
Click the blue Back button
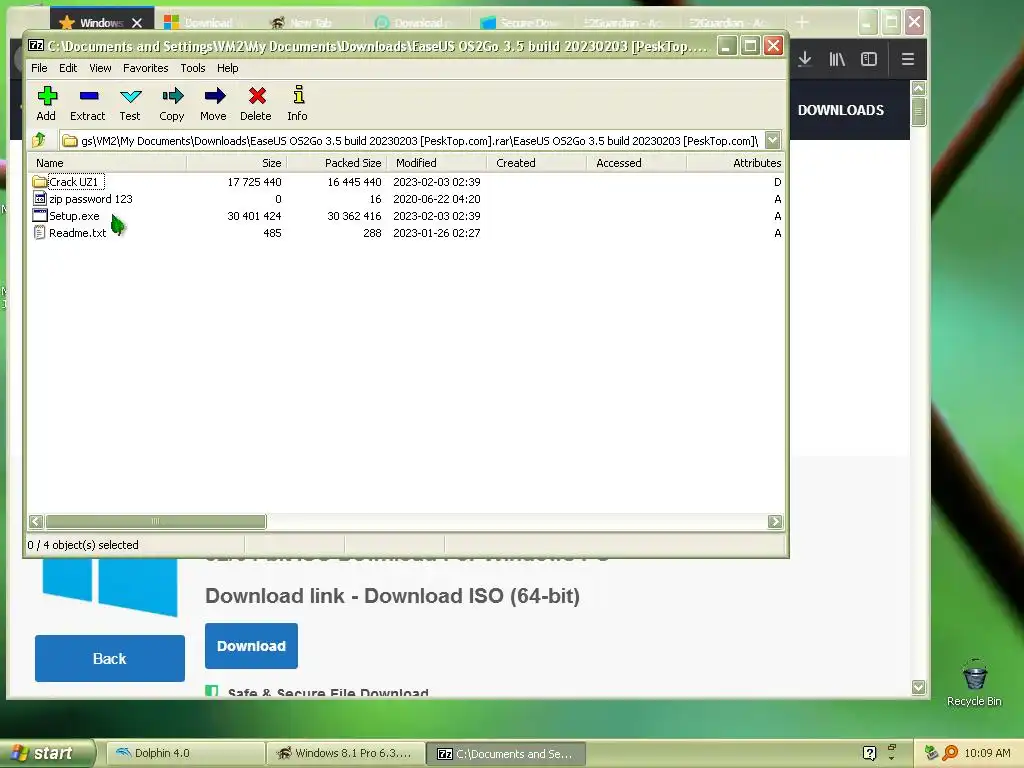(110, 658)
